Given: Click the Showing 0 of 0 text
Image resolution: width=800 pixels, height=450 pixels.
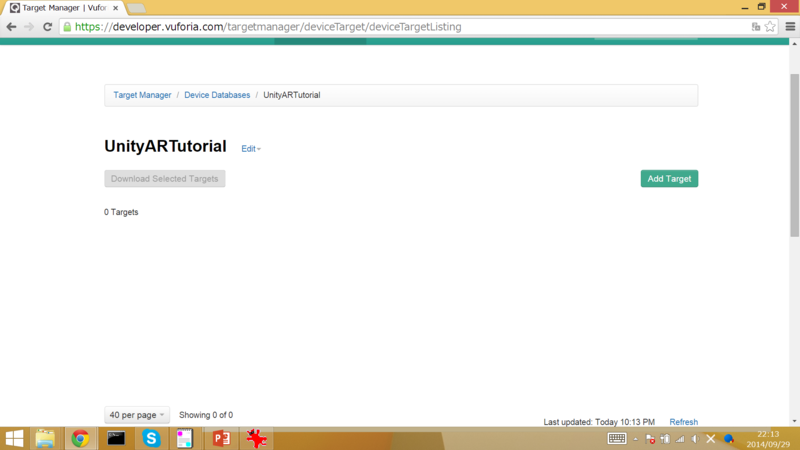Looking at the screenshot, I should tap(206, 415).
